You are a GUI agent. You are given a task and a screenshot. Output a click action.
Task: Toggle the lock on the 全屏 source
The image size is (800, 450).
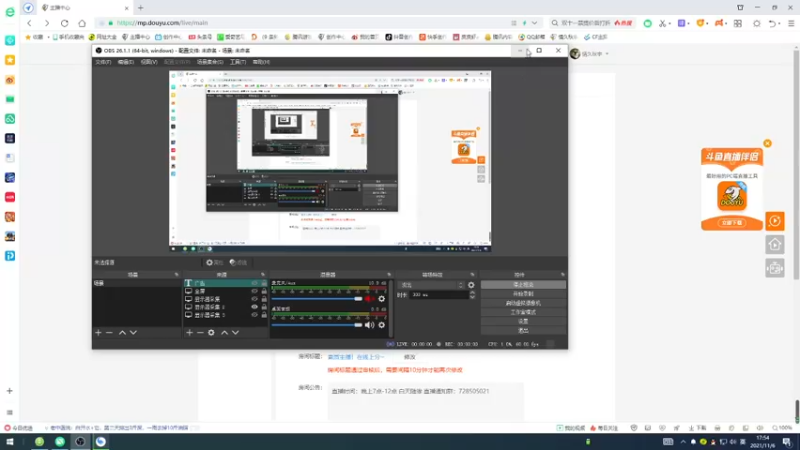264,291
